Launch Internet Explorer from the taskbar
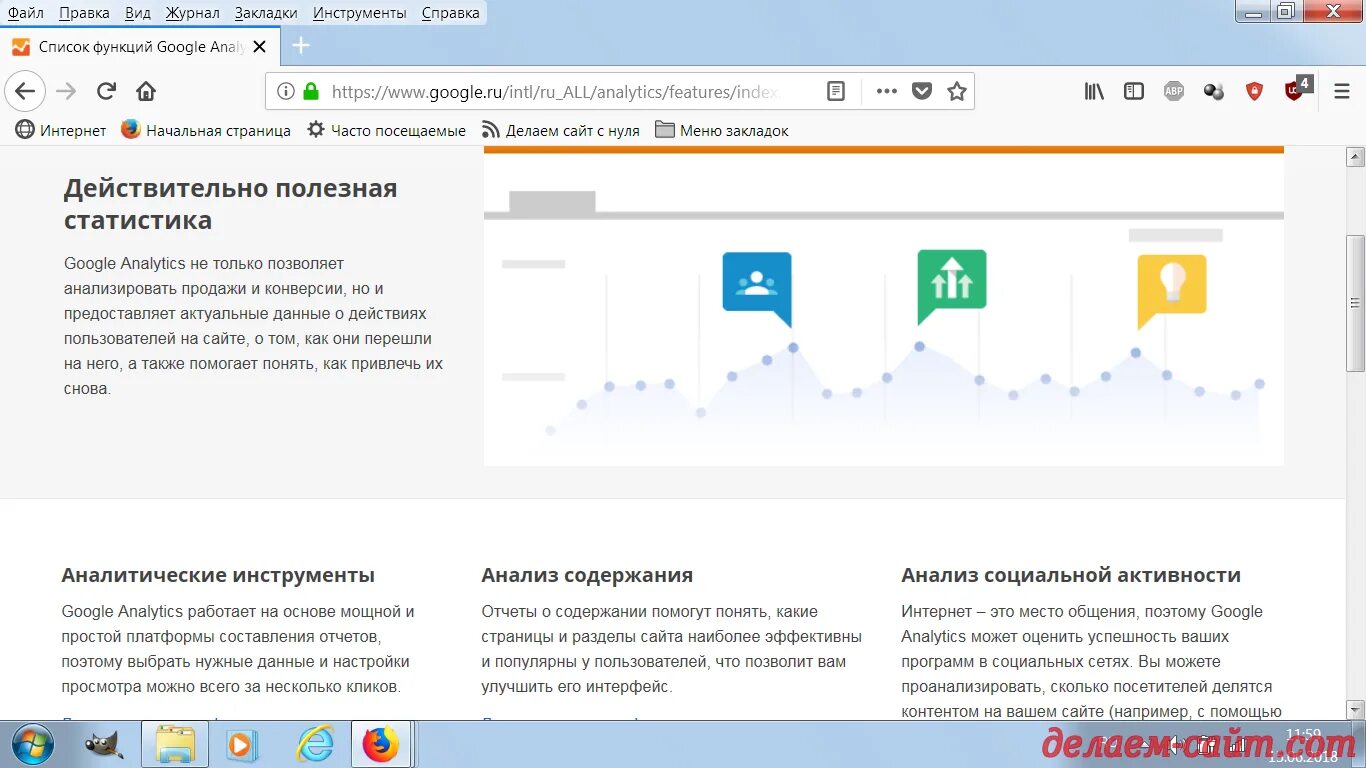The width and height of the screenshot is (1366, 768). coord(315,745)
